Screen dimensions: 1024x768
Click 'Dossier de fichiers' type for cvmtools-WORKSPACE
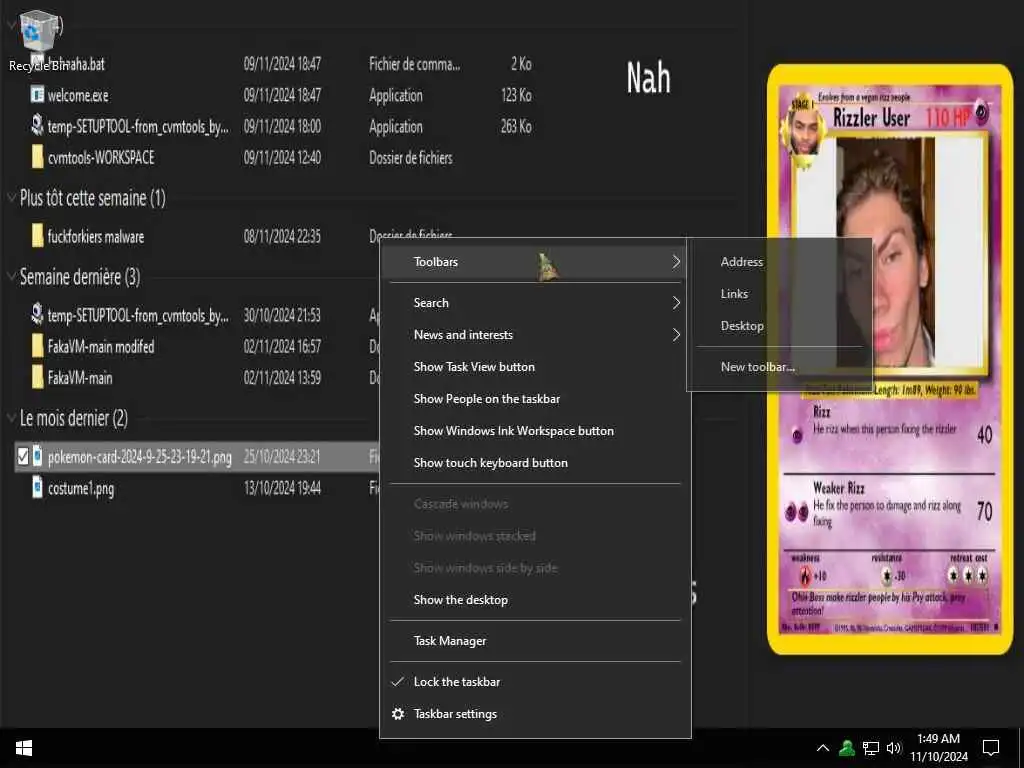pos(411,157)
